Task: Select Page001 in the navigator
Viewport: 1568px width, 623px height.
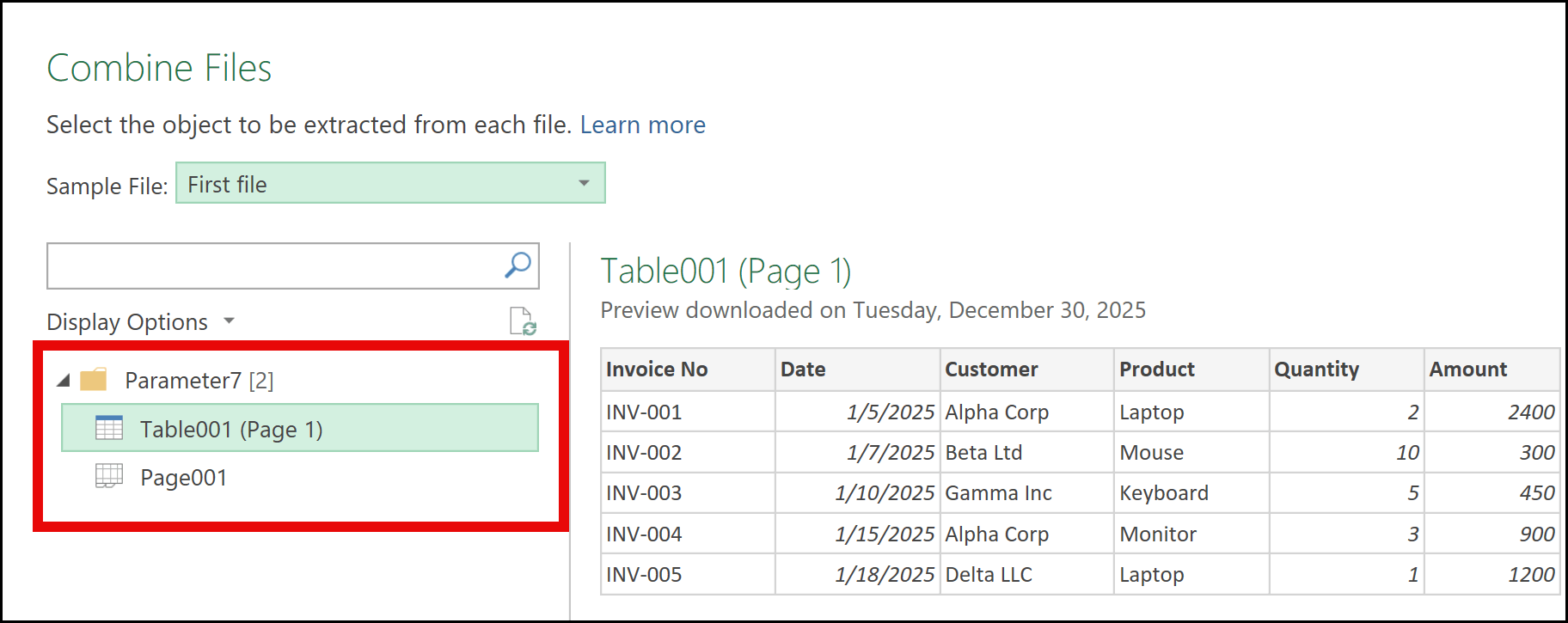Action: pos(184,478)
